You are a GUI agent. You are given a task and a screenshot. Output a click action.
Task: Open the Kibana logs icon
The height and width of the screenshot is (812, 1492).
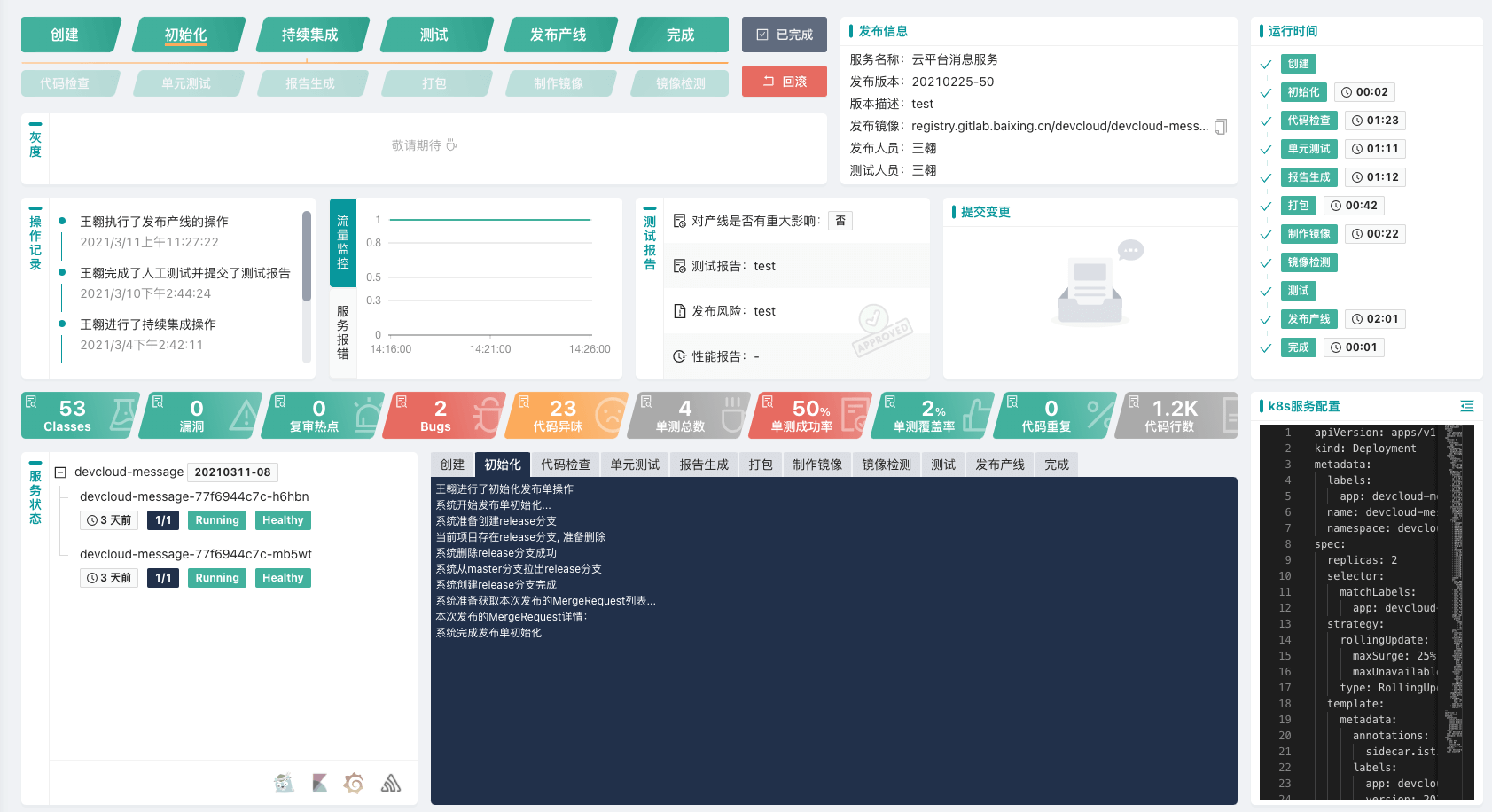[320, 783]
